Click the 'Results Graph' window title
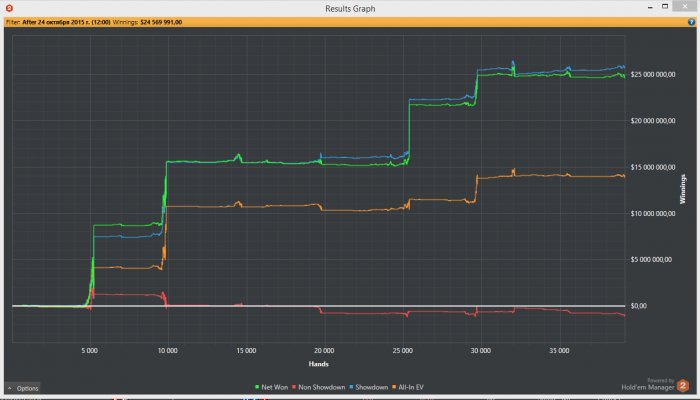Image resolution: width=700 pixels, height=400 pixels. tap(350, 8)
